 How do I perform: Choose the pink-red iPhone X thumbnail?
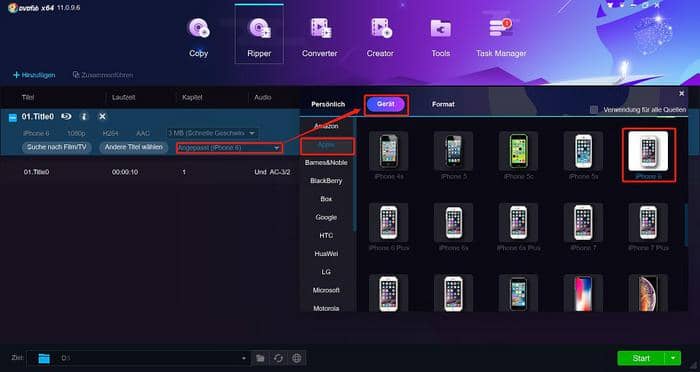coord(583,293)
